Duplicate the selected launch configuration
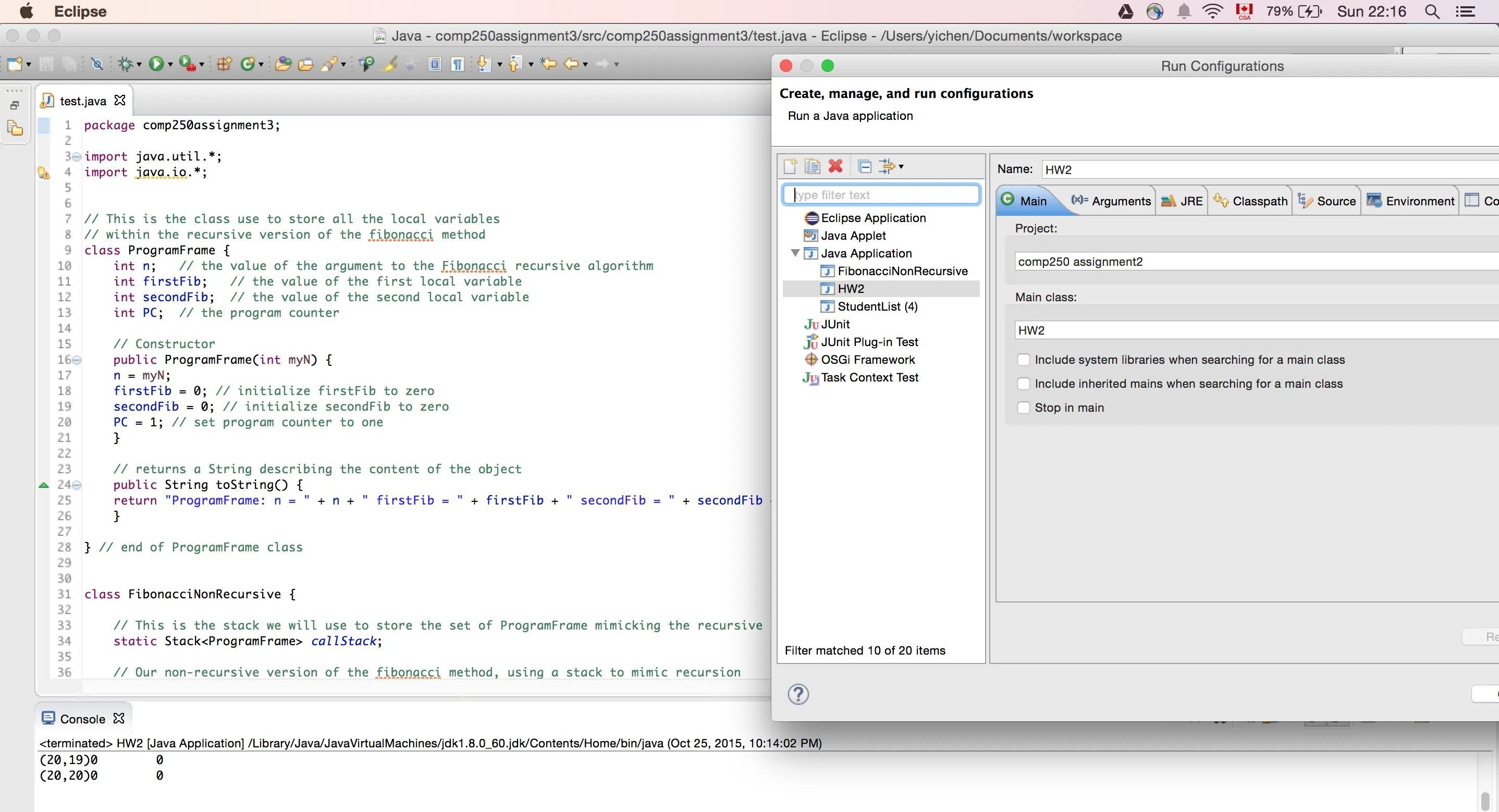This screenshot has height=812, width=1499. (x=812, y=166)
